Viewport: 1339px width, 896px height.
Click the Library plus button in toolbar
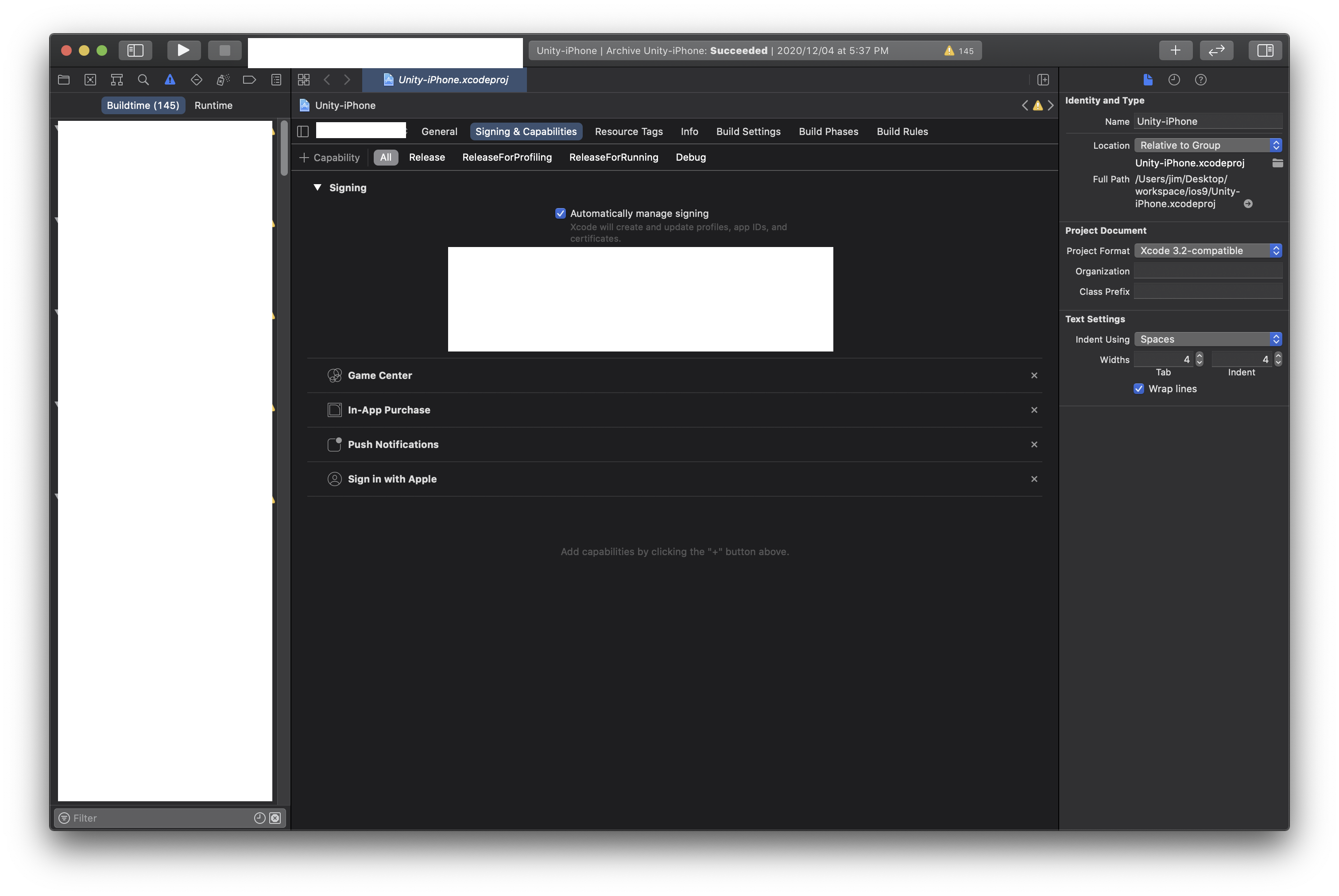coord(1175,50)
